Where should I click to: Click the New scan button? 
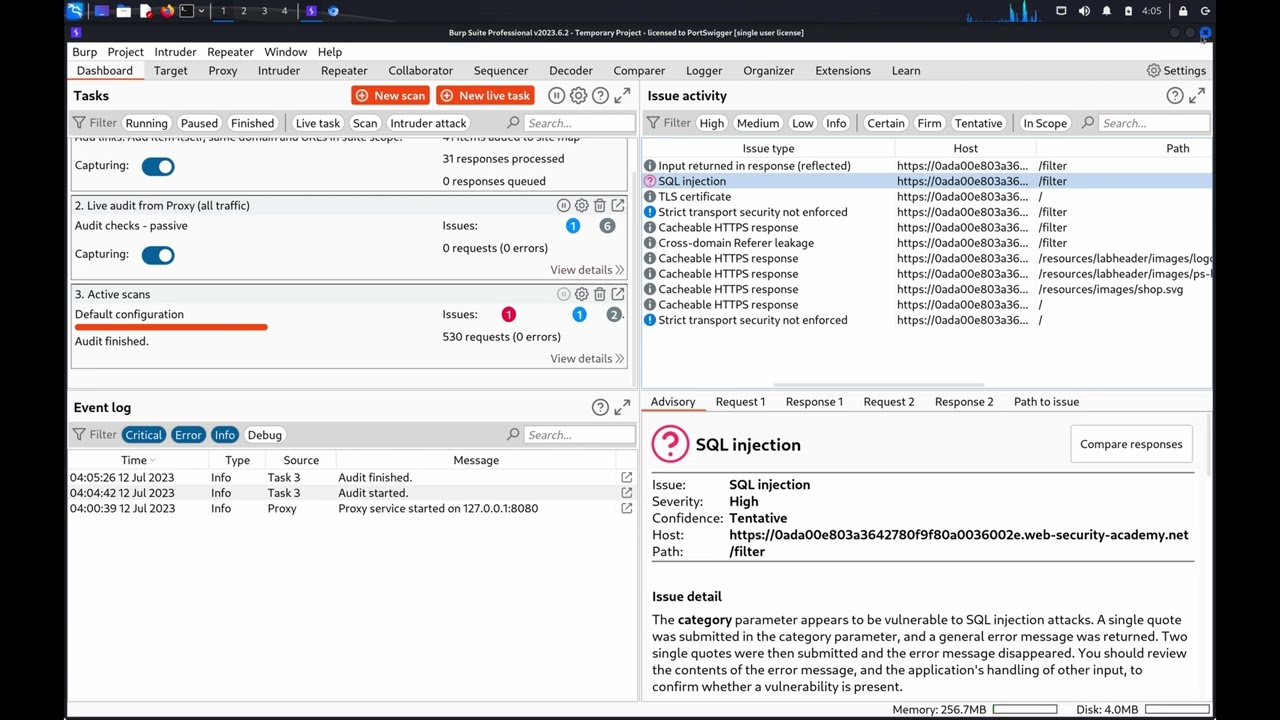click(390, 96)
